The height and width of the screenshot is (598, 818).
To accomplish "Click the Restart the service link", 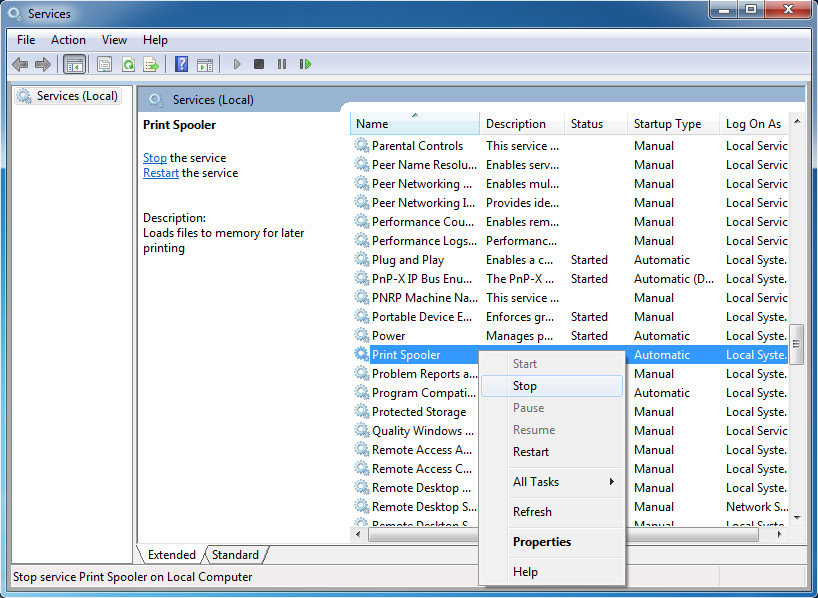I will 160,173.
